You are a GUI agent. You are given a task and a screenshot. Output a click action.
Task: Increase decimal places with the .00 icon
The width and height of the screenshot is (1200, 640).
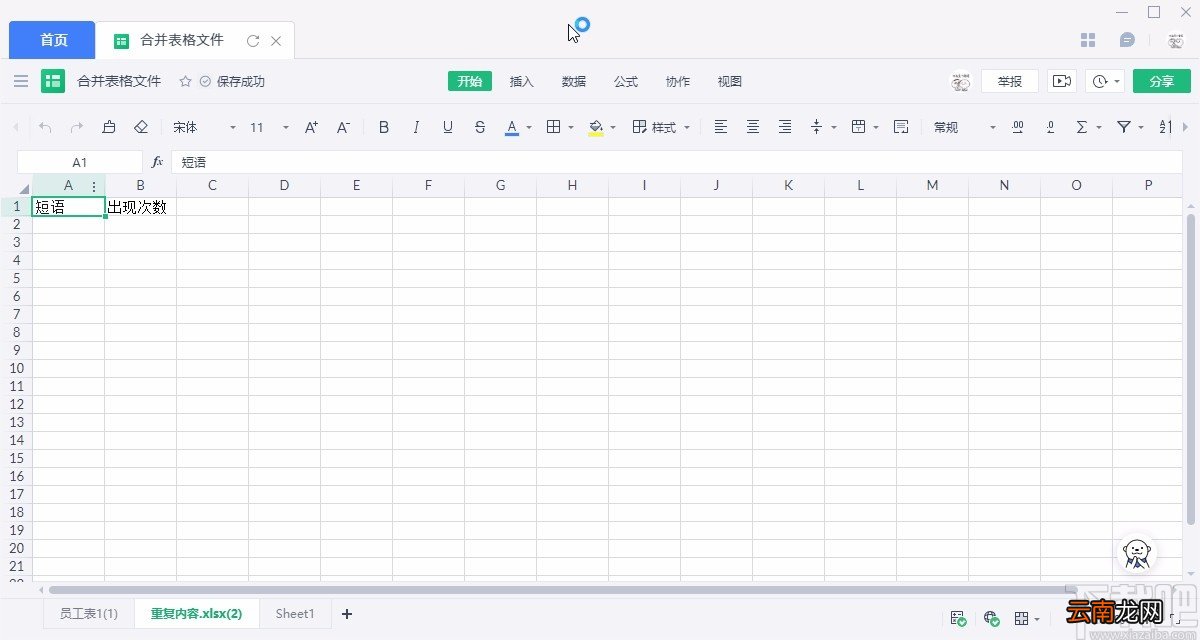click(1018, 127)
